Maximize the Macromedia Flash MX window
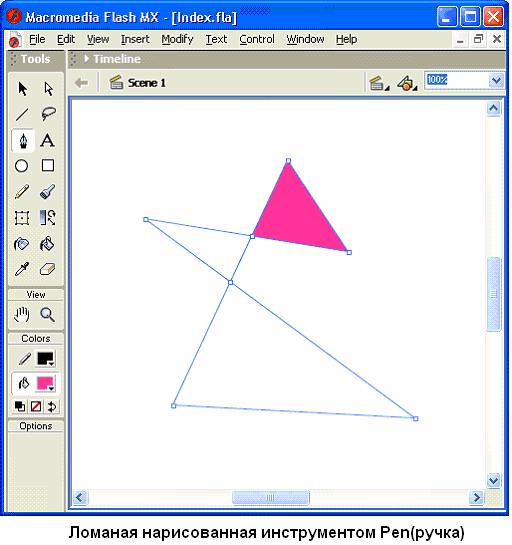The image size is (512, 545). [x=470, y=17]
